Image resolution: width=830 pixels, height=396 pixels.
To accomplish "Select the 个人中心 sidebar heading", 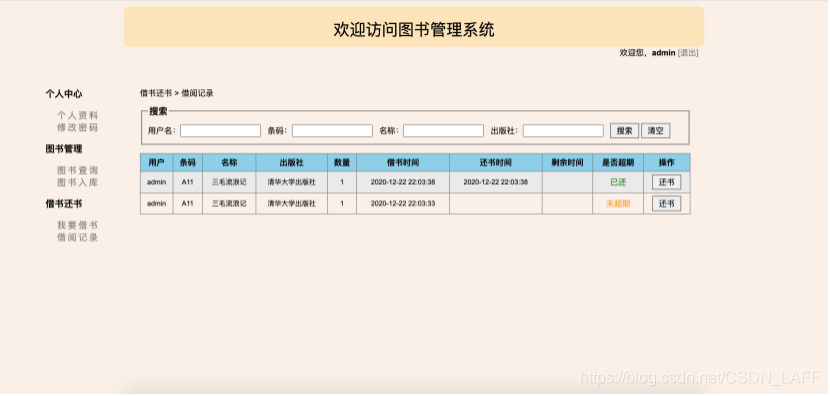I will tap(64, 94).
